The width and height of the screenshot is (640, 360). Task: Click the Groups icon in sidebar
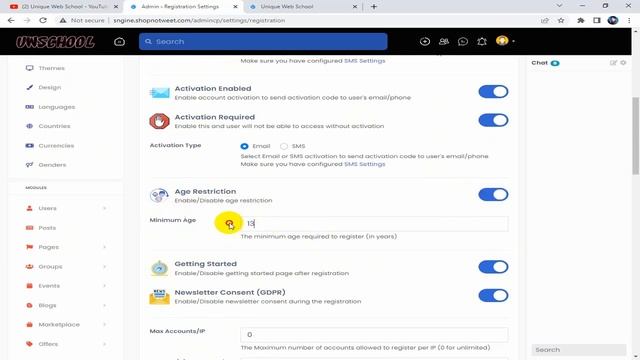tap(29, 267)
